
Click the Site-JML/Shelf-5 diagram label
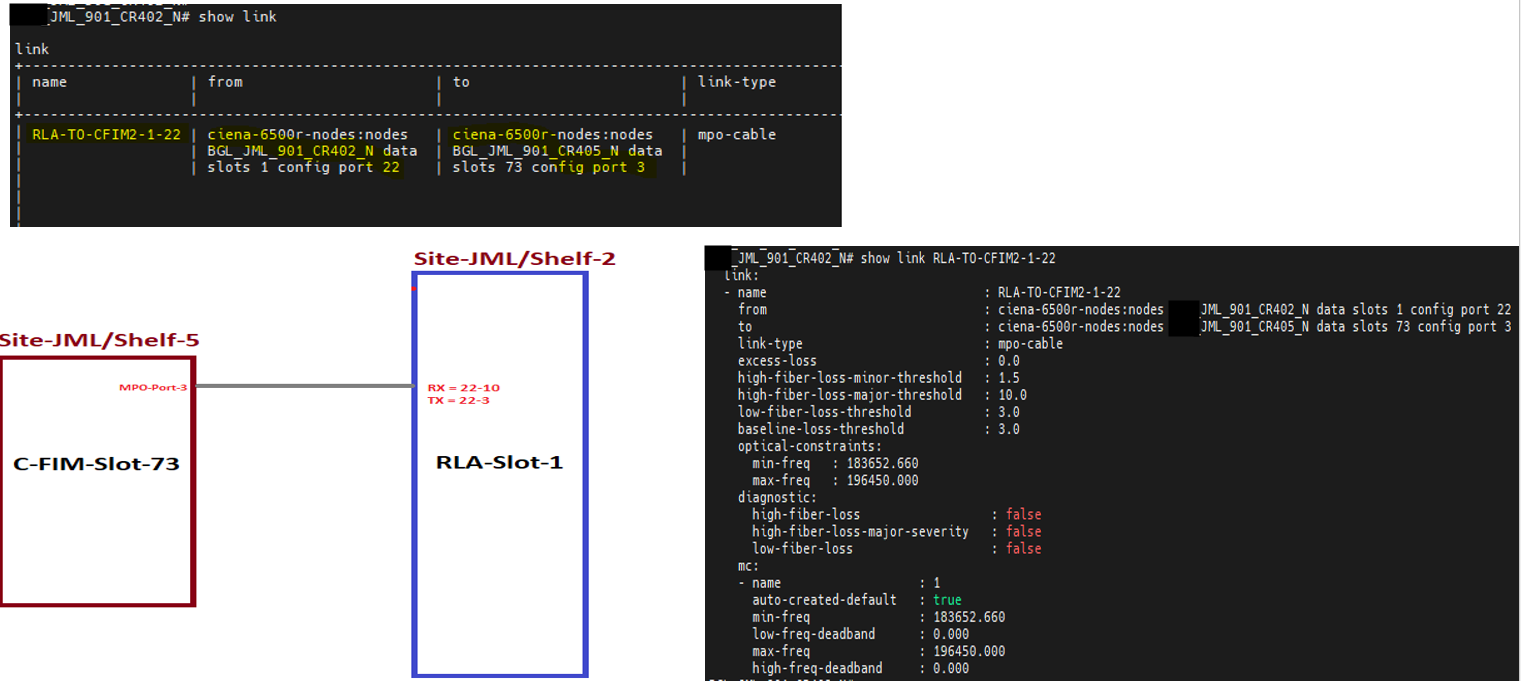(99, 340)
